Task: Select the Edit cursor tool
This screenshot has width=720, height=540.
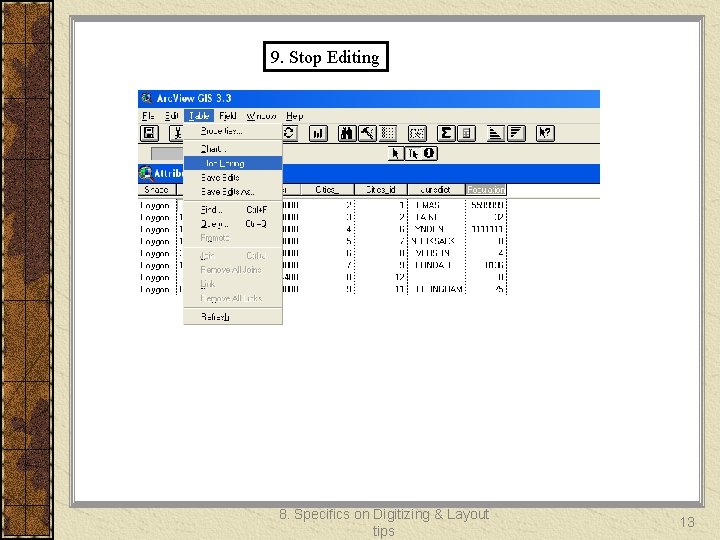Action: tap(412, 153)
